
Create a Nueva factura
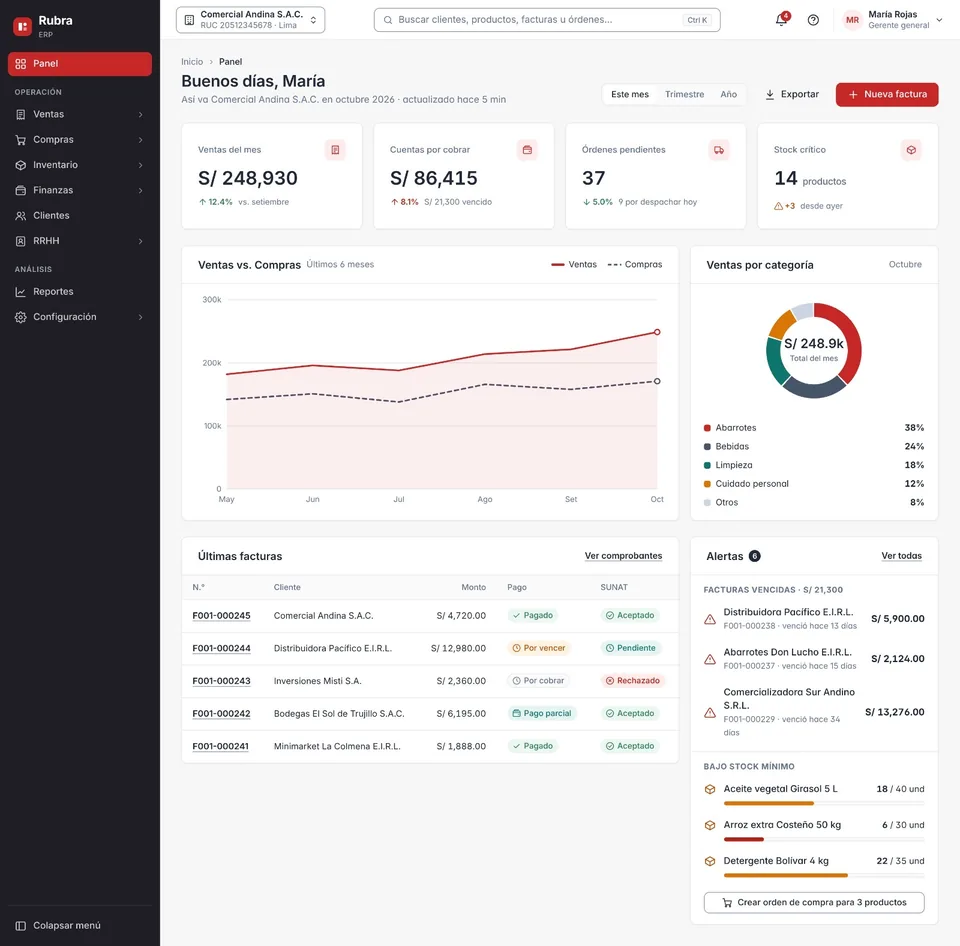(887, 94)
